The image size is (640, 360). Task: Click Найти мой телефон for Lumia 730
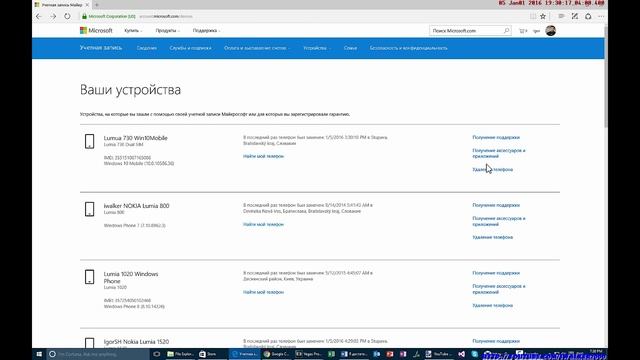(263, 156)
